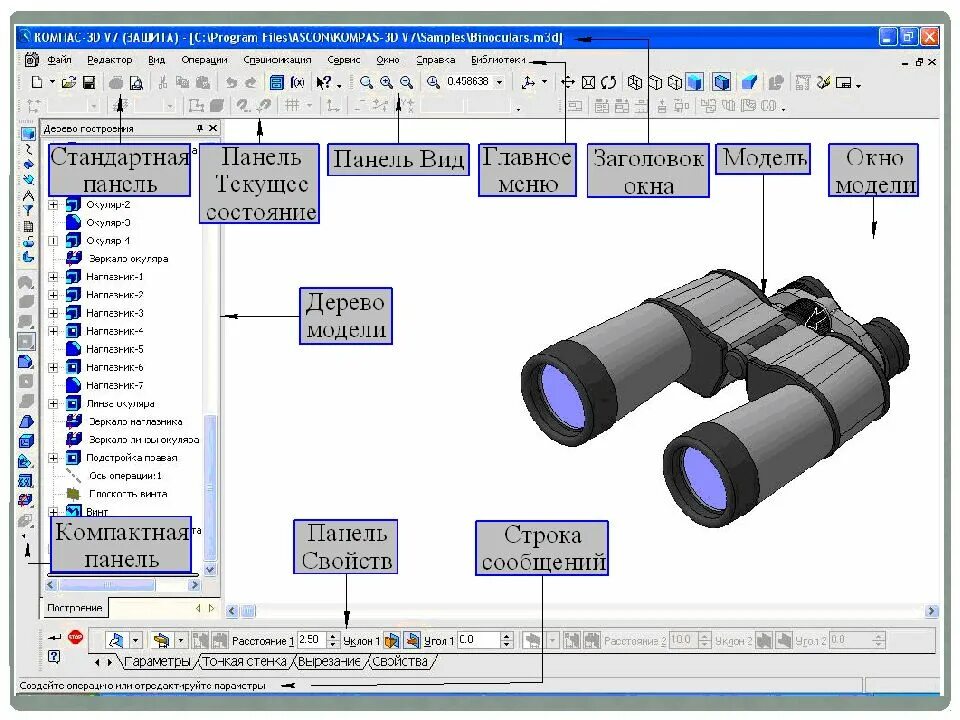
Task: Expand the Наглазник-1 tree node
Action: point(53,277)
